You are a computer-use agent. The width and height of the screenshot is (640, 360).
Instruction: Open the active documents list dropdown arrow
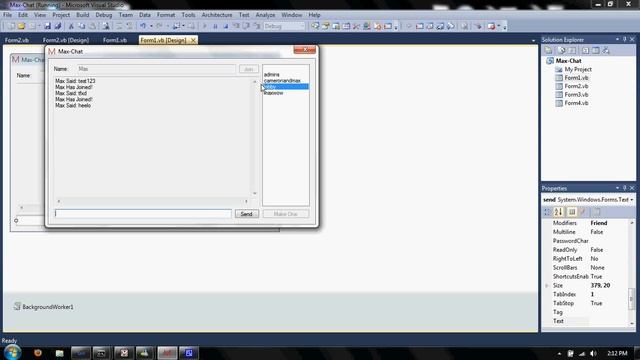pos(533,40)
